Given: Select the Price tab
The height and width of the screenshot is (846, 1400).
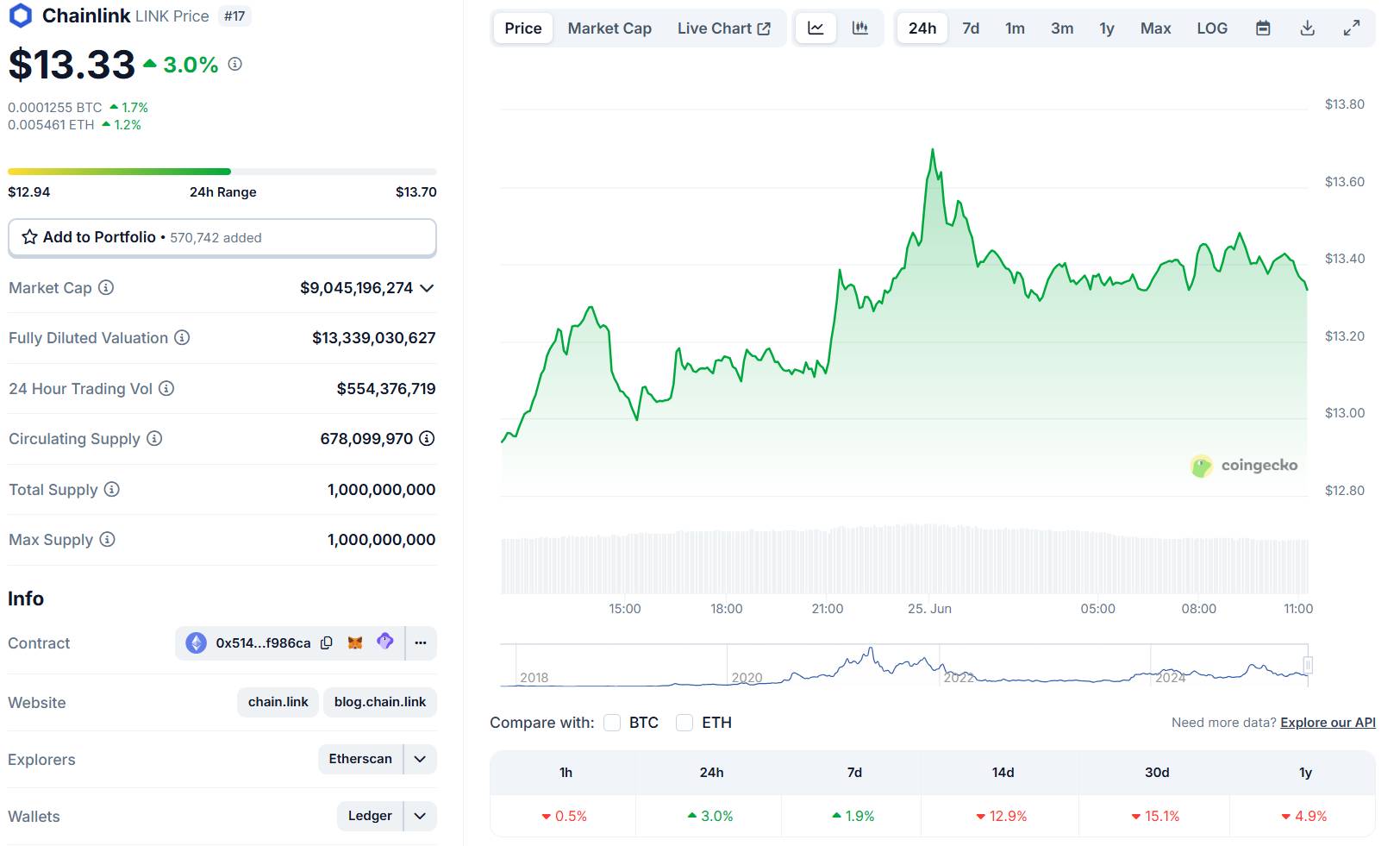Looking at the screenshot, I should coord(523,28).
